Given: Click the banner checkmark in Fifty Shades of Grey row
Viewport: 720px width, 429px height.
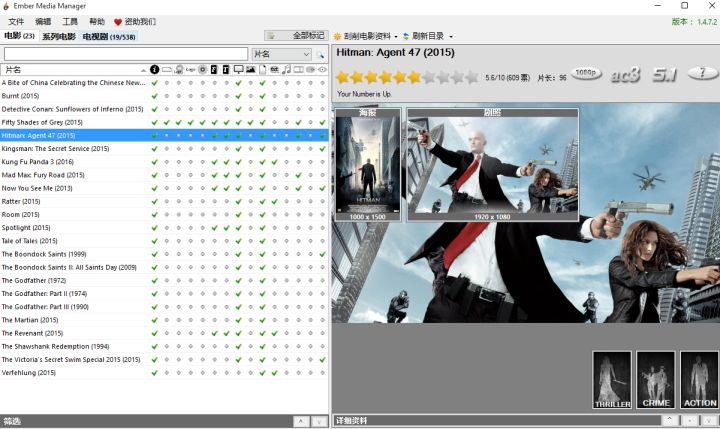Looking at the screenshot, I should [x=167, y=122].
